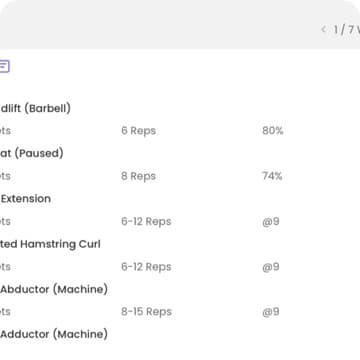Screen dimensions: 360x360
Task: Click 6-12 Reps under Leg Extension
Action: [x=146, y=221]
